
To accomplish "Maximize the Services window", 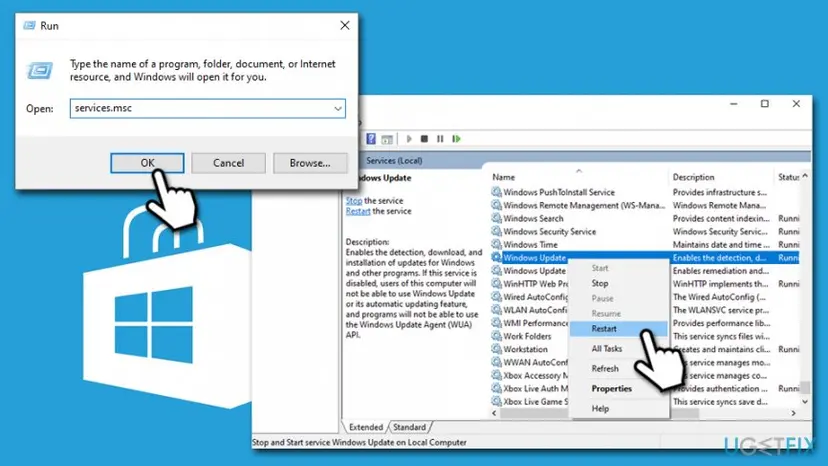I will pyautogui.click(x=765, y=104).
